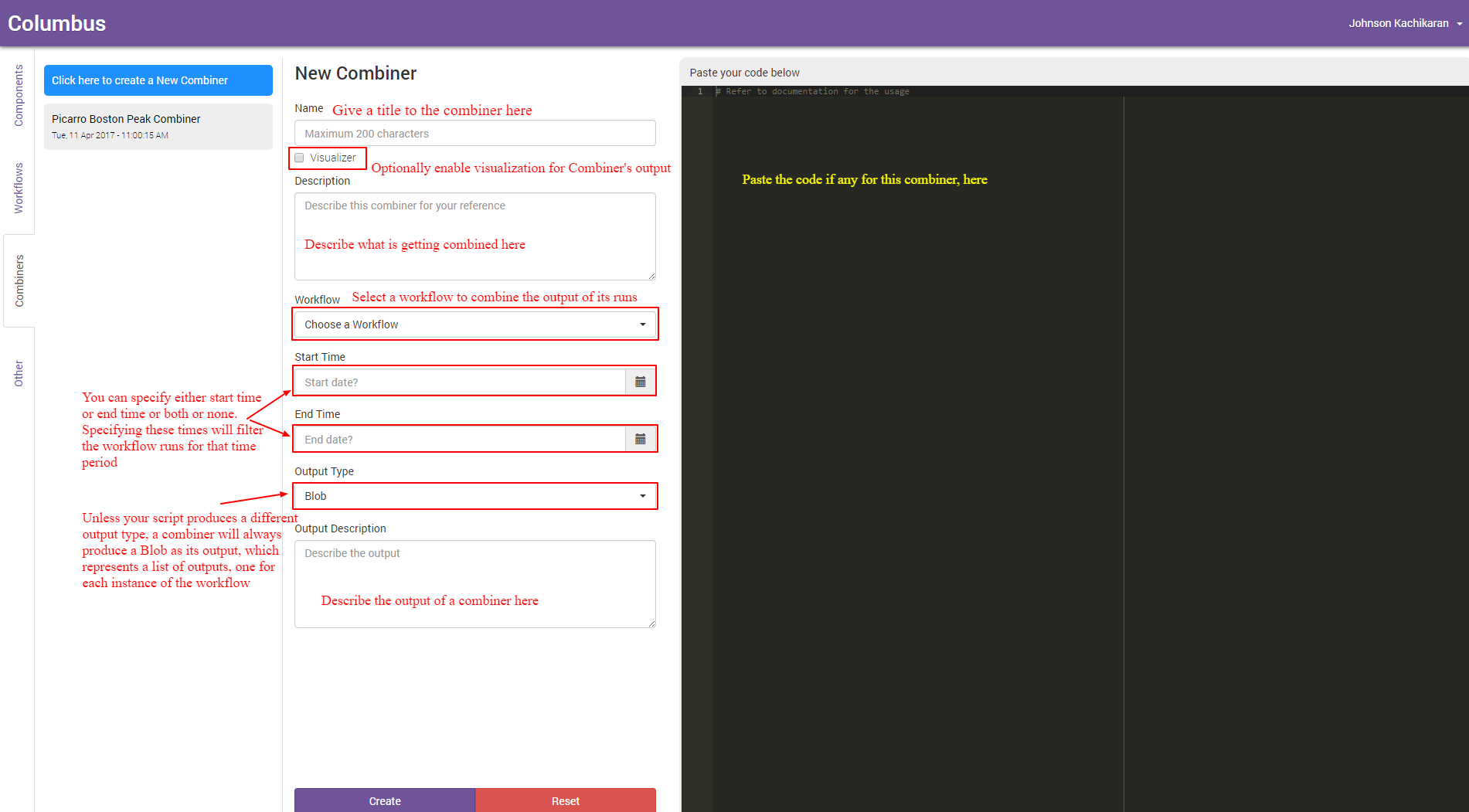Switch to the Components tab

click(x=19, y=95)
